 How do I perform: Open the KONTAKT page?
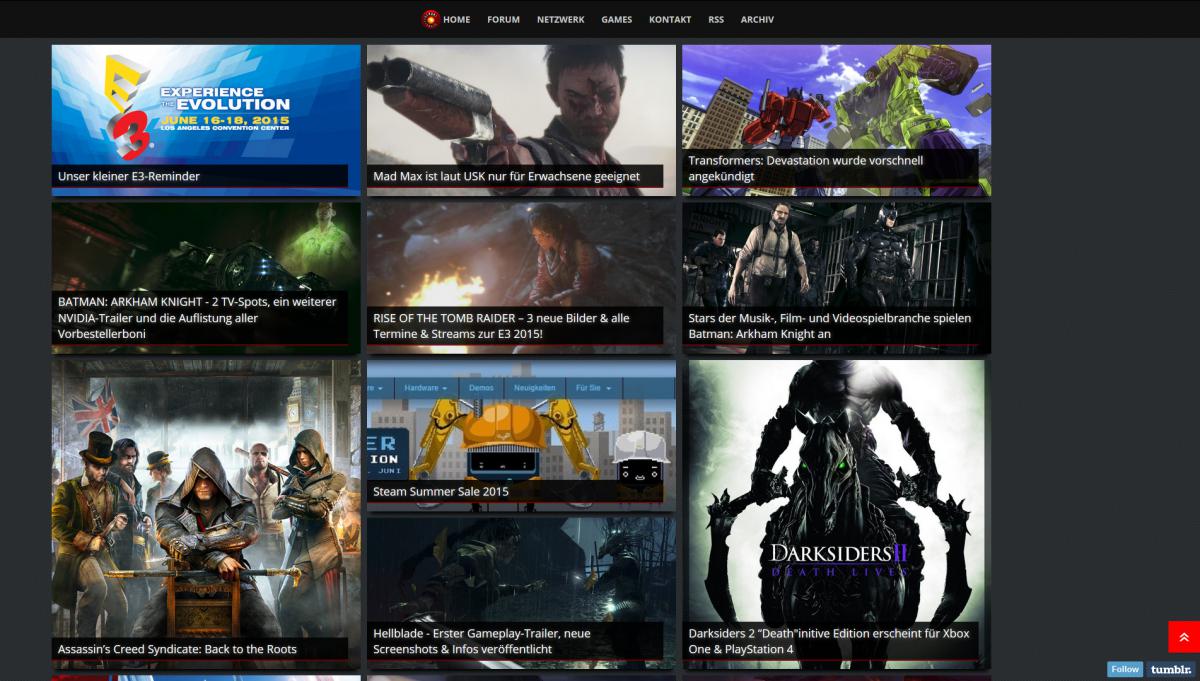tap(670, 19)
